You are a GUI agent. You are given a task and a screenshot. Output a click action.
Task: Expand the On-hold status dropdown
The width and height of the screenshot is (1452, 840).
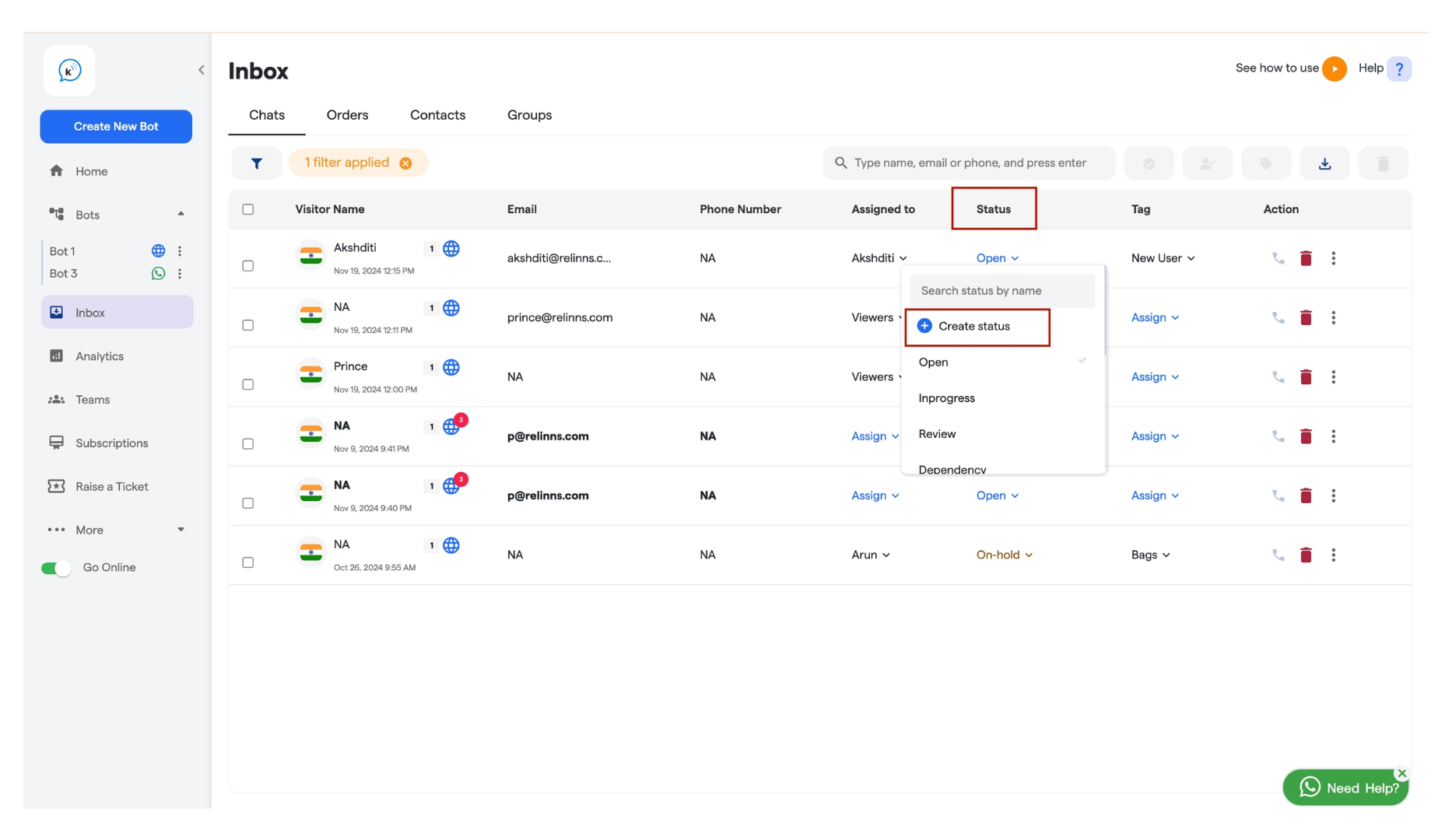[x=1004, y=555]
